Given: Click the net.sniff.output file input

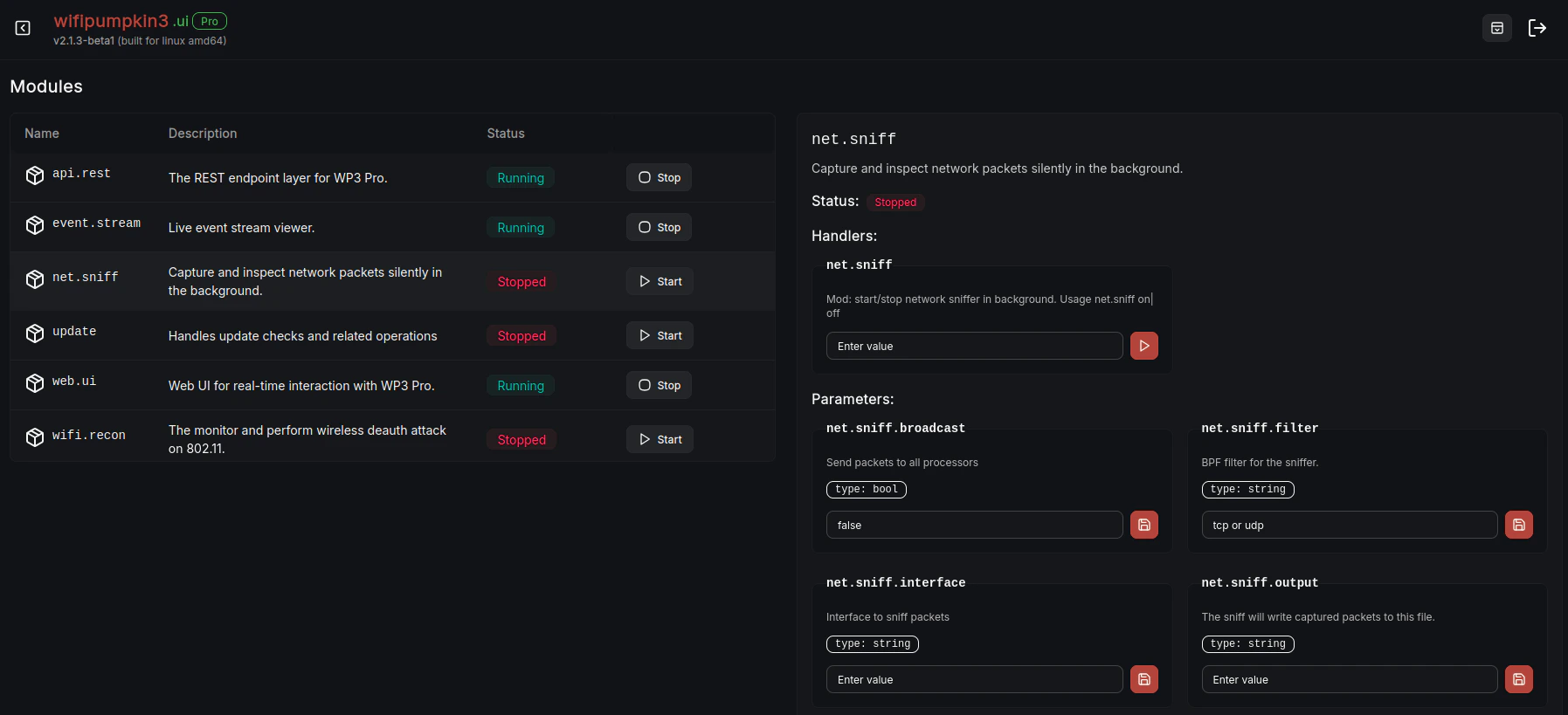Looking at the screenshot, I should click(x=1350, y=679).
